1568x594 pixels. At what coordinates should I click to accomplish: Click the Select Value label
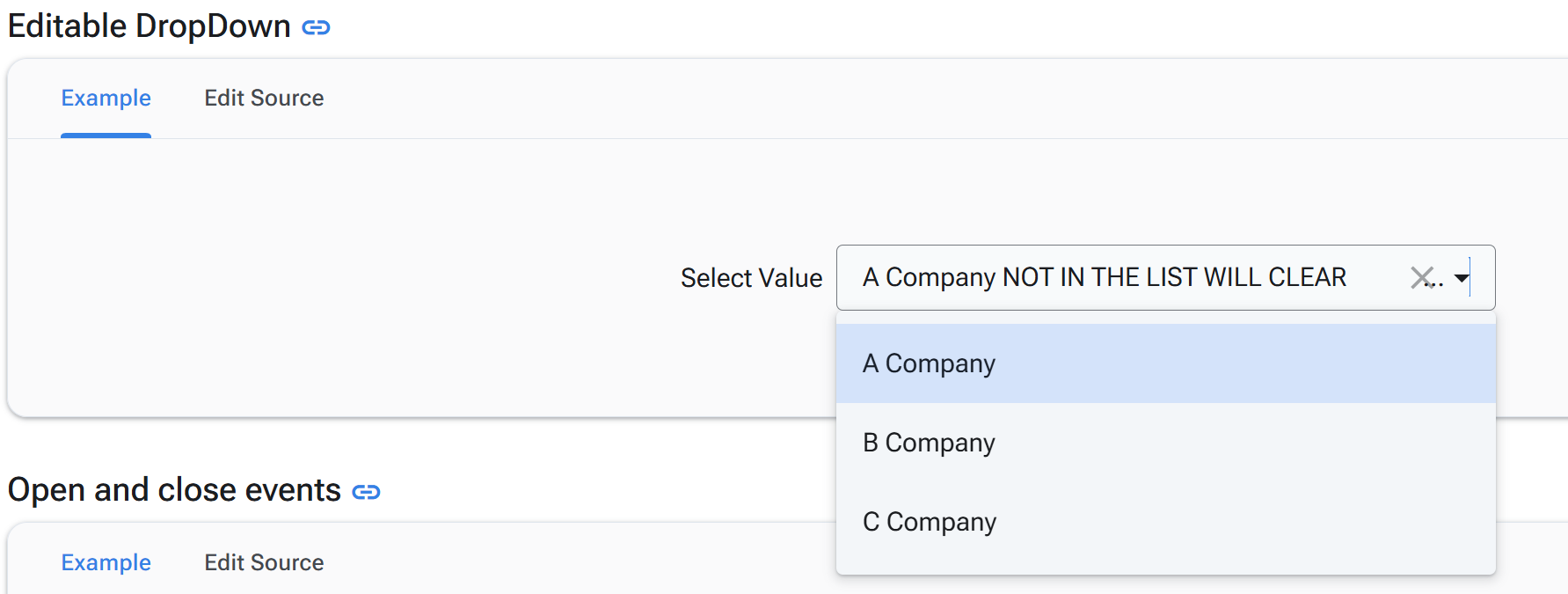tap(751, 277)
